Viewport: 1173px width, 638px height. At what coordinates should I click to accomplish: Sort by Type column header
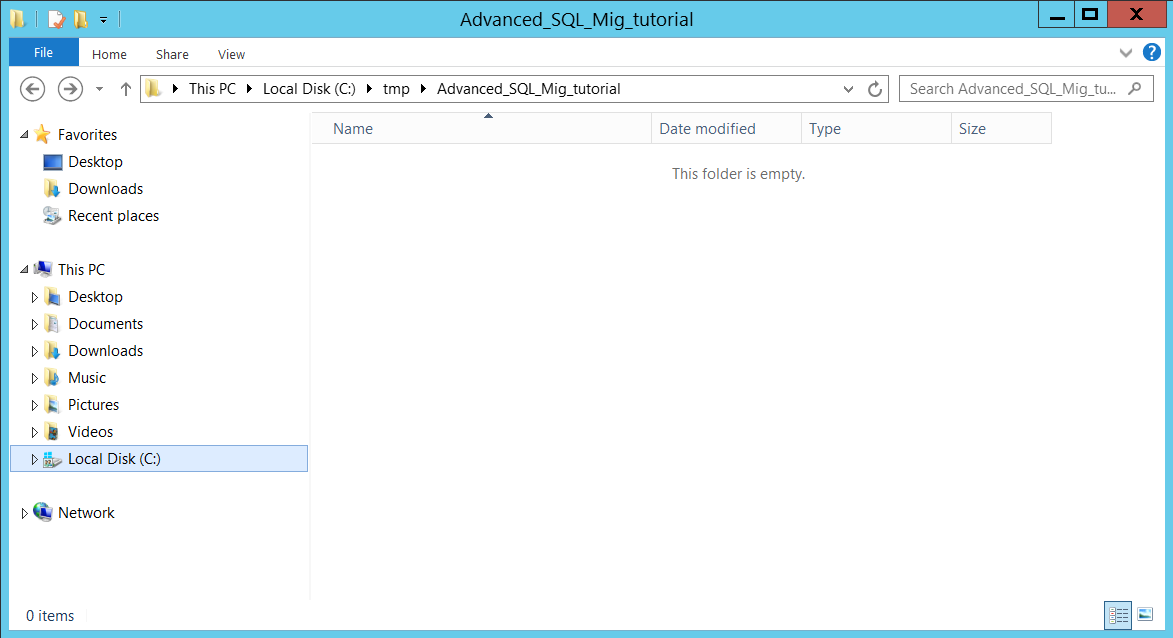pos(876,129)
